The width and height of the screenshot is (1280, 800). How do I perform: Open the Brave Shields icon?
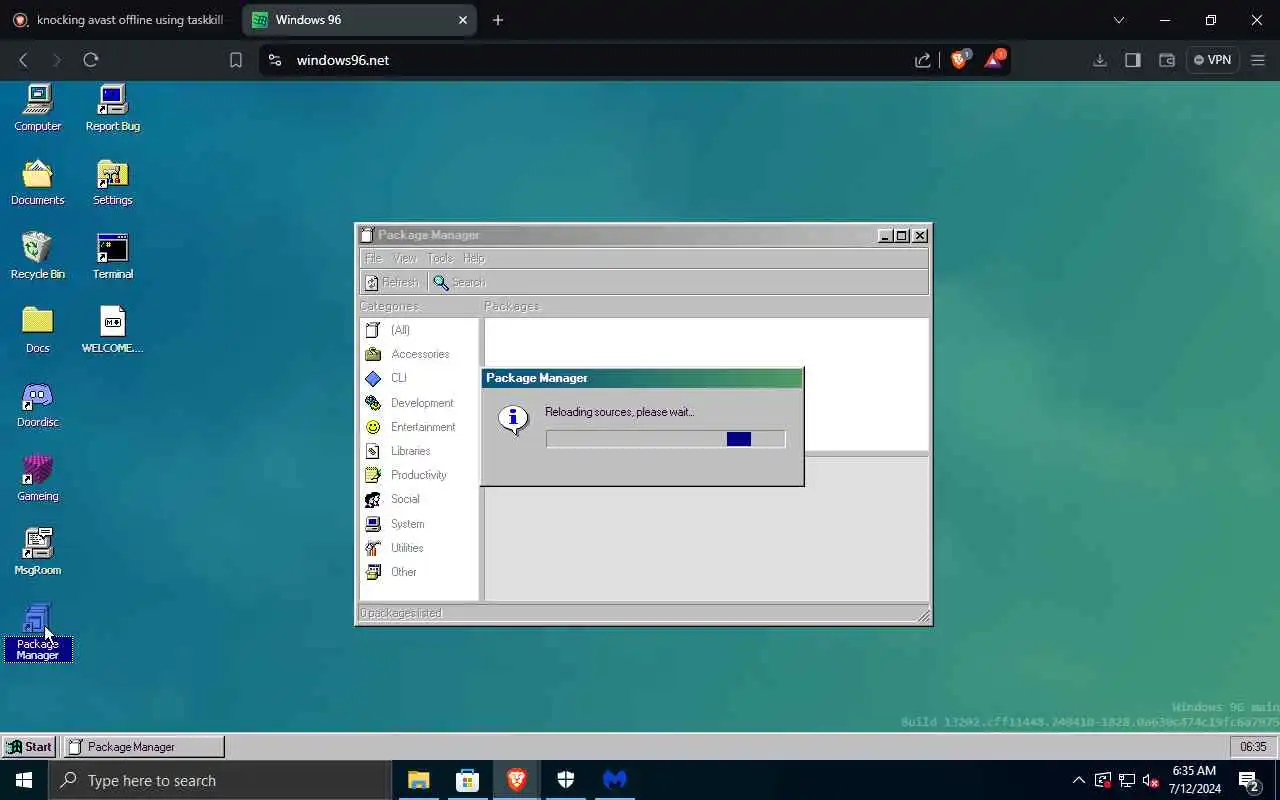tap(960, 59)
